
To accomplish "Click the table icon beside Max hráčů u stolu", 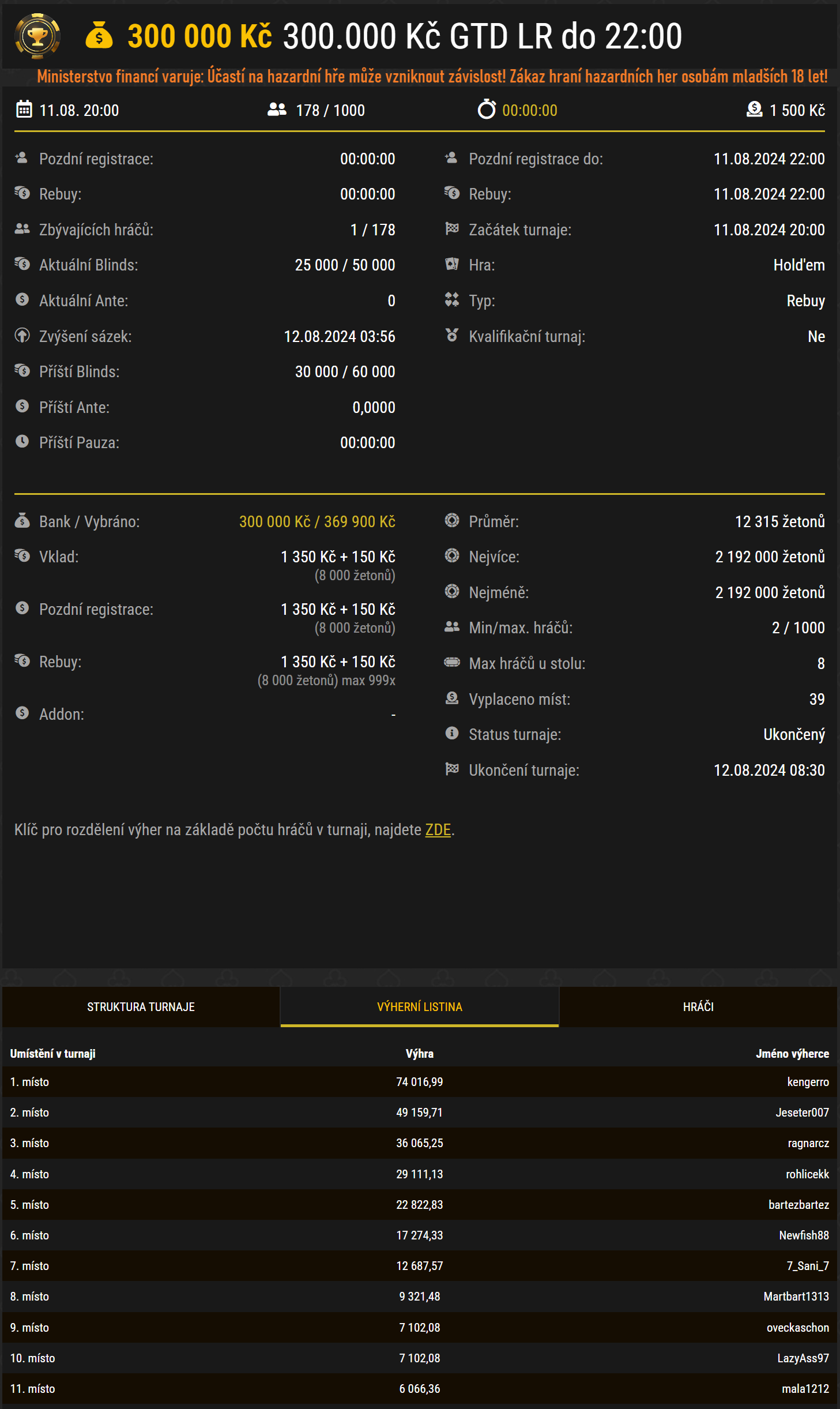I will click(x=452, y=663).
